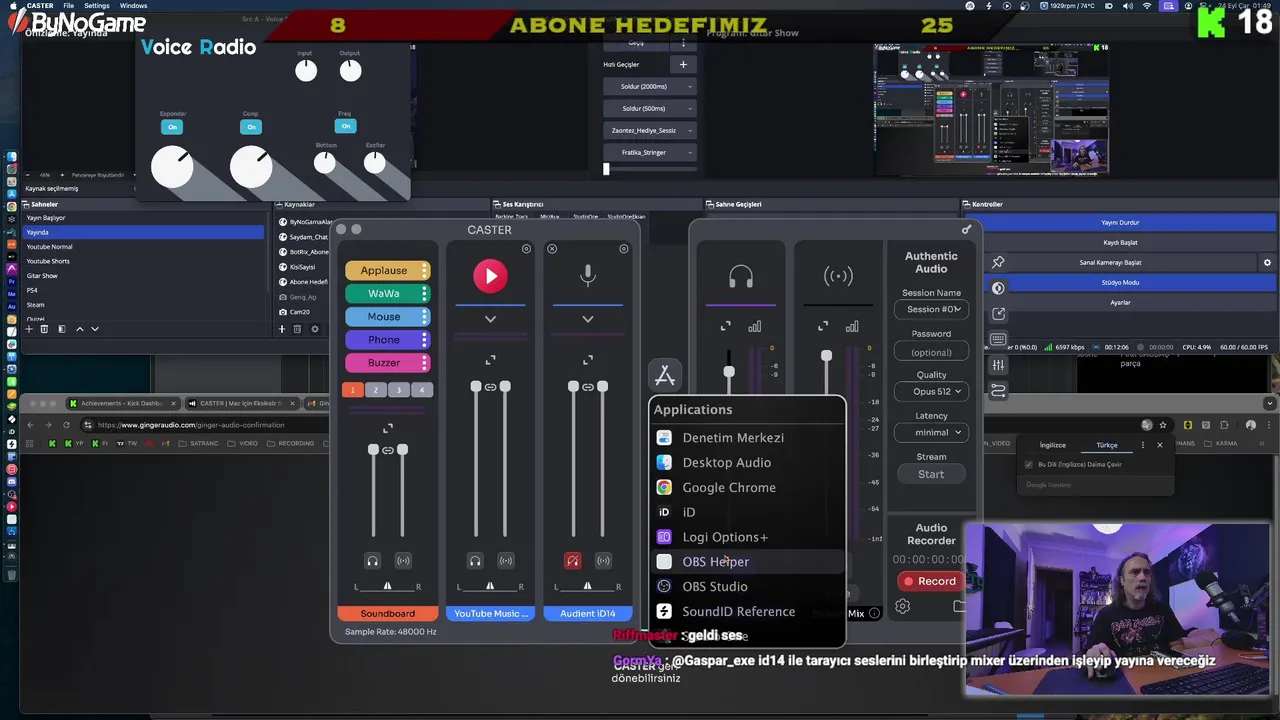Adjust YouTube Music left channel fader
The image size is (1280, 720).
[x=476, y=387]
